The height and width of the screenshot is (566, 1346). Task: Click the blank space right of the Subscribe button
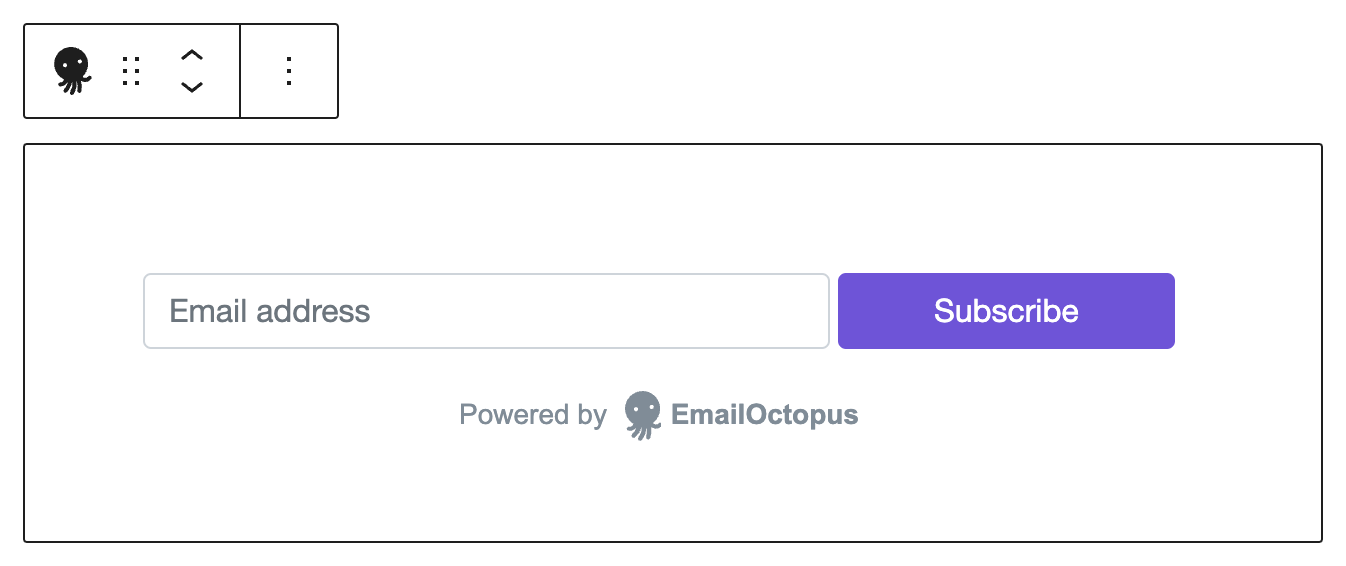pos(1248,311)
